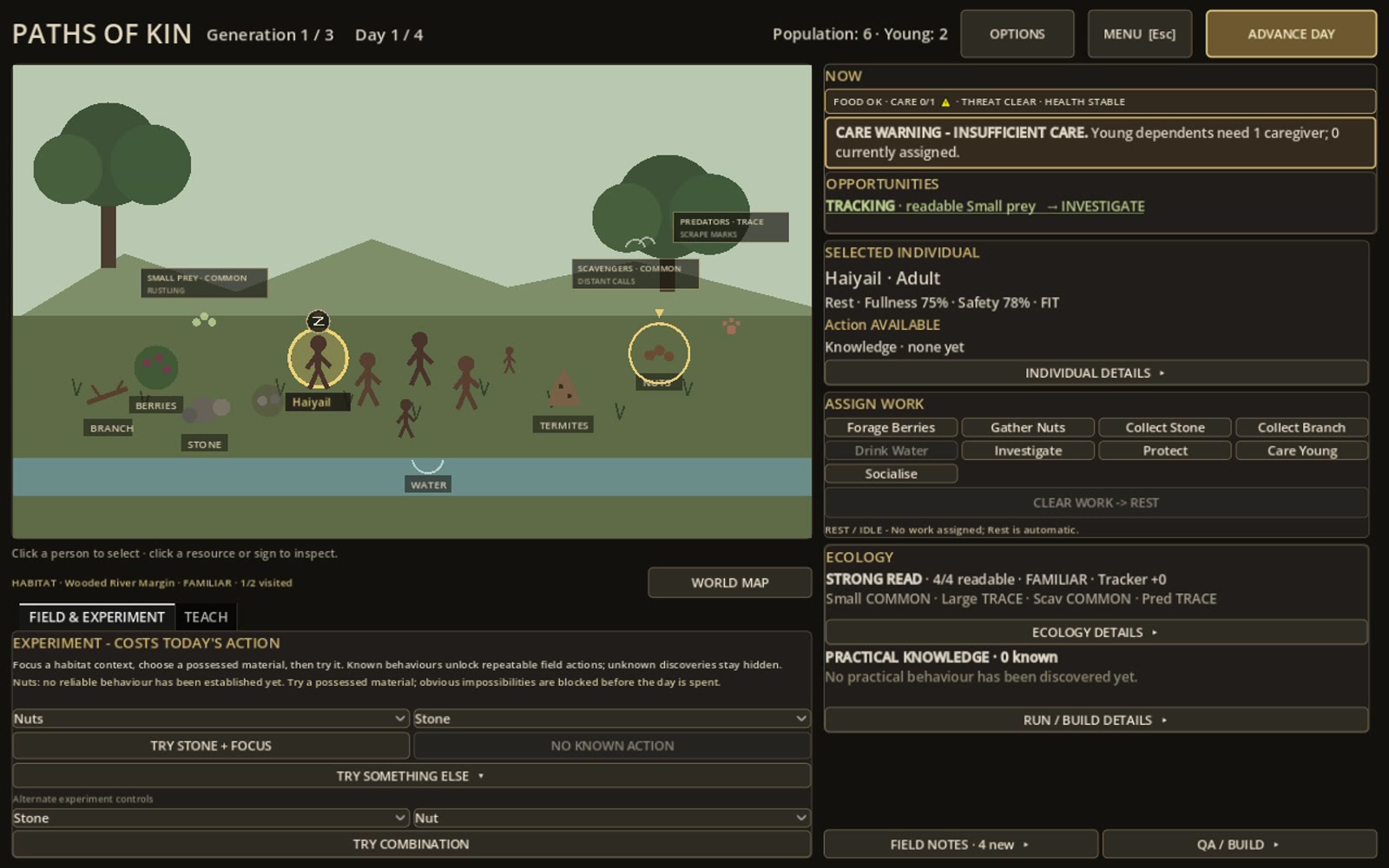Select the circled nuts resource

tap(659, 353)
